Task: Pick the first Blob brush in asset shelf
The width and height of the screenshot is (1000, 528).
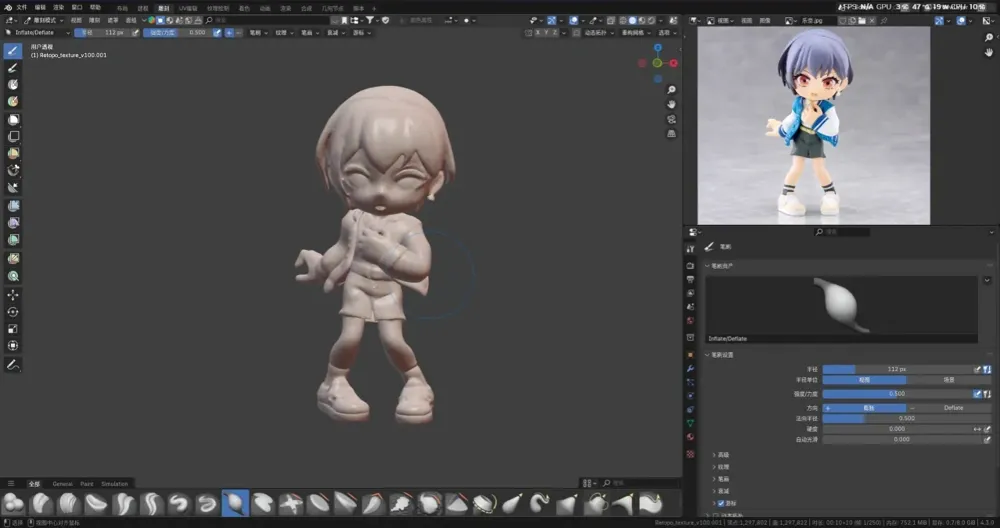Action: coord(14,503)
